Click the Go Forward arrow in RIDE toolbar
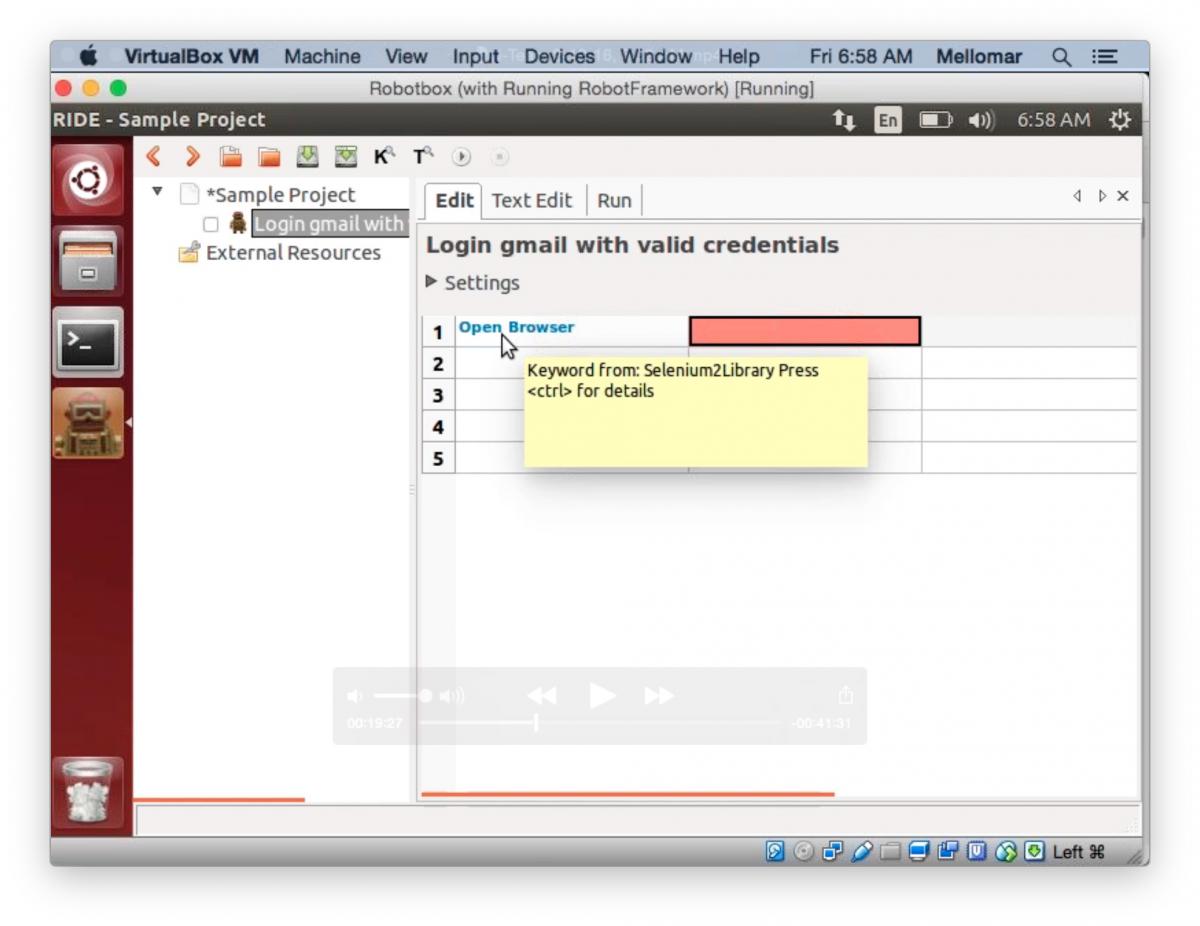Image resolution: width=1200 pixels, height=926 pixels. [193, 157]
